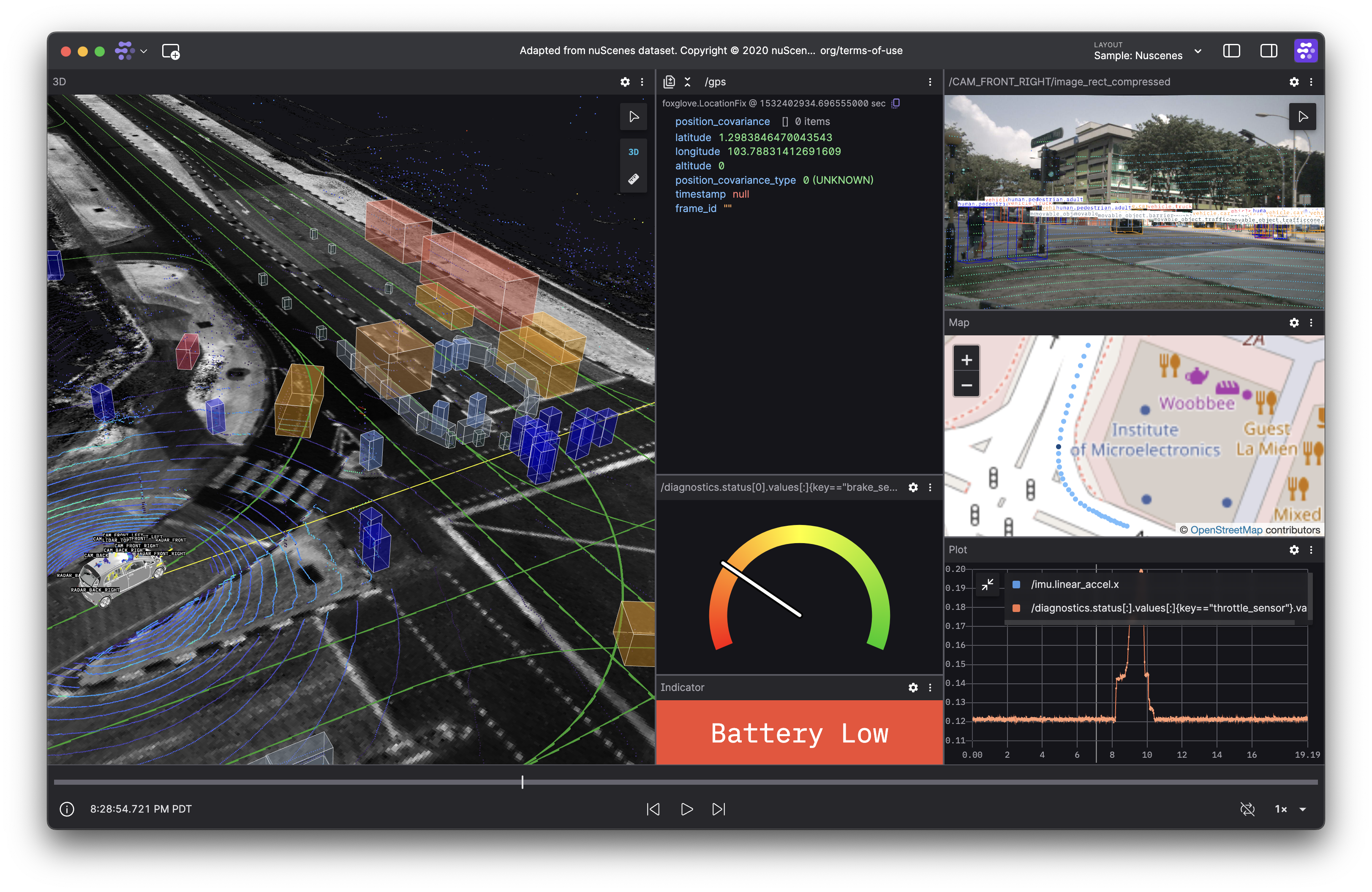Expand the Foxglove app menu chevron
1372x892 pixels.
click(144, 51)
